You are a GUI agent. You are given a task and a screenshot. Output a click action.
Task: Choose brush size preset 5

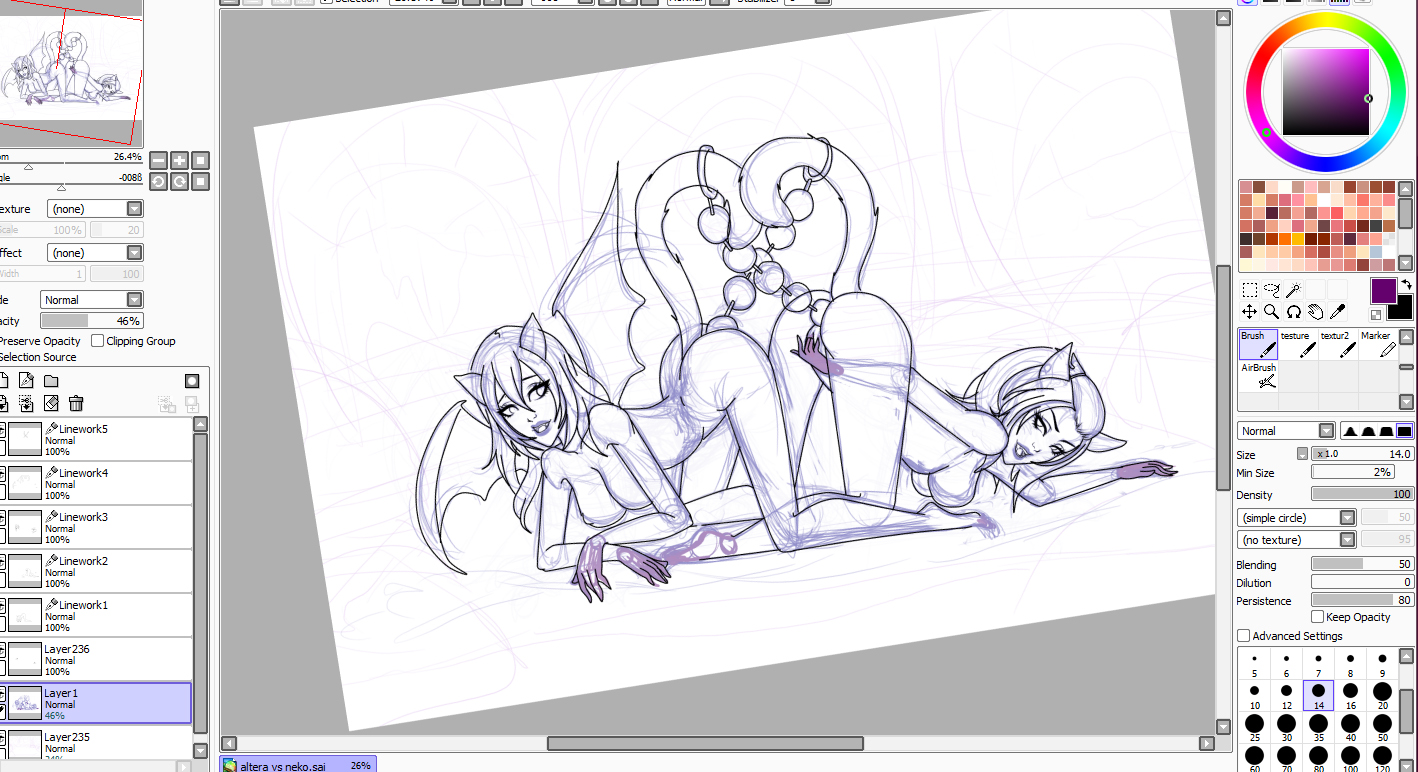[x=1254, y=664]
